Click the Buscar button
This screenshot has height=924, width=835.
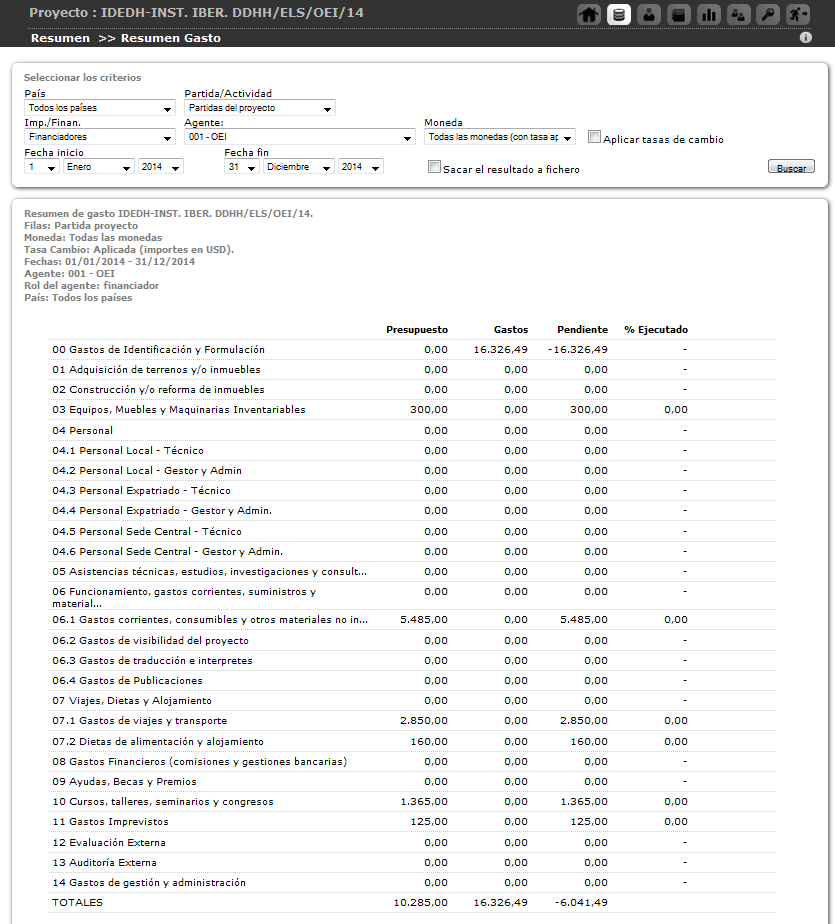pyautogui.click(x=791, y=167)
